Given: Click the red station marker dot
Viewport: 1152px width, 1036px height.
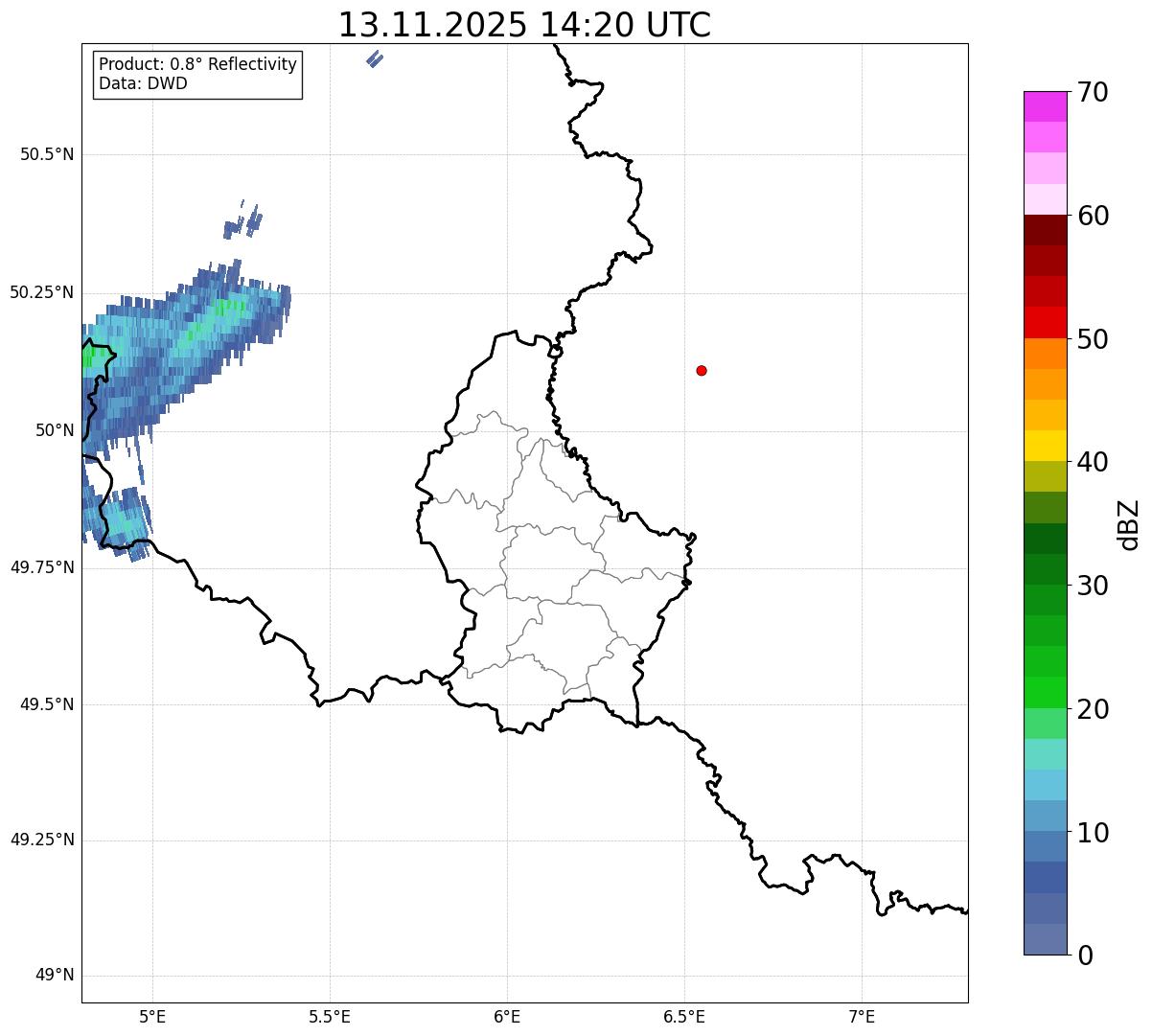Looking at the screenshot, I should (x=702, y=370).
